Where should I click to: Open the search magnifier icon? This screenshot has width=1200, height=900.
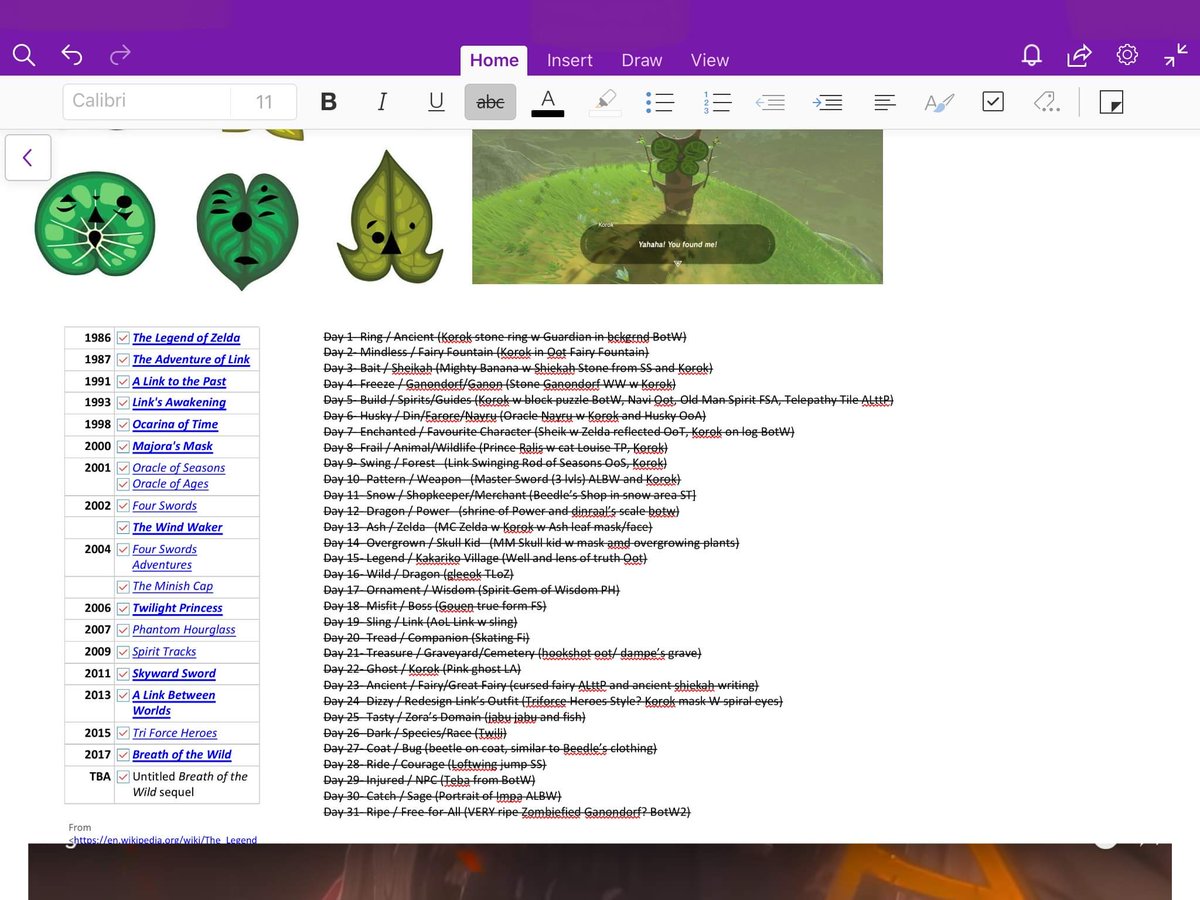[24, 56]
